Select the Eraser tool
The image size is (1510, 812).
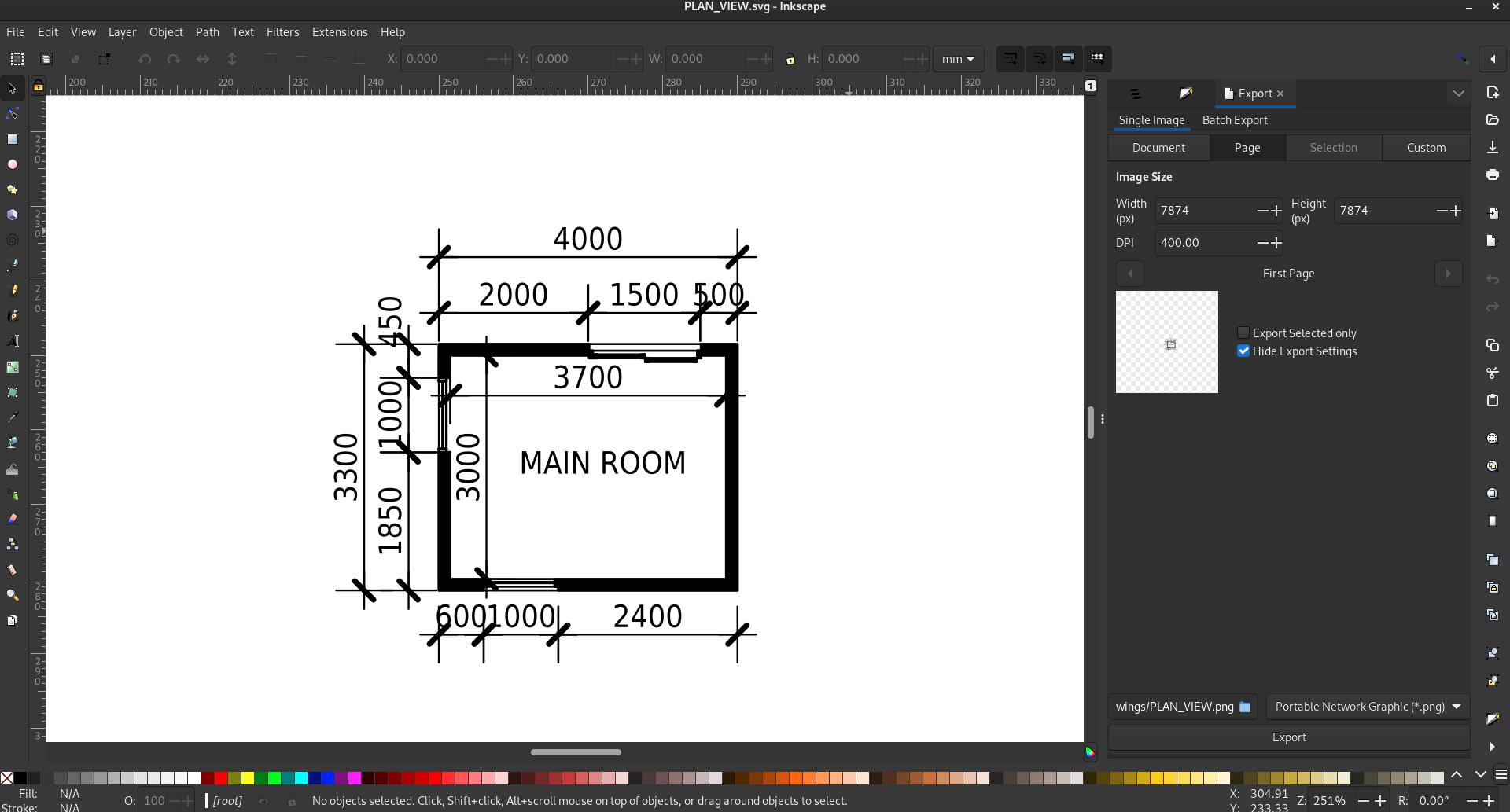(12, 519)
